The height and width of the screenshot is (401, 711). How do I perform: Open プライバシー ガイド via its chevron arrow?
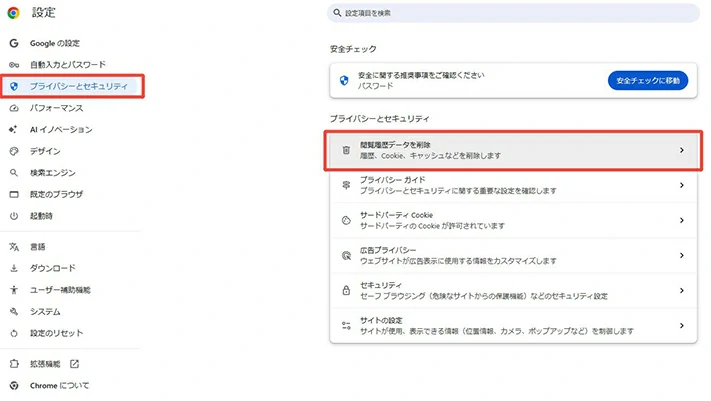point(681,185)
